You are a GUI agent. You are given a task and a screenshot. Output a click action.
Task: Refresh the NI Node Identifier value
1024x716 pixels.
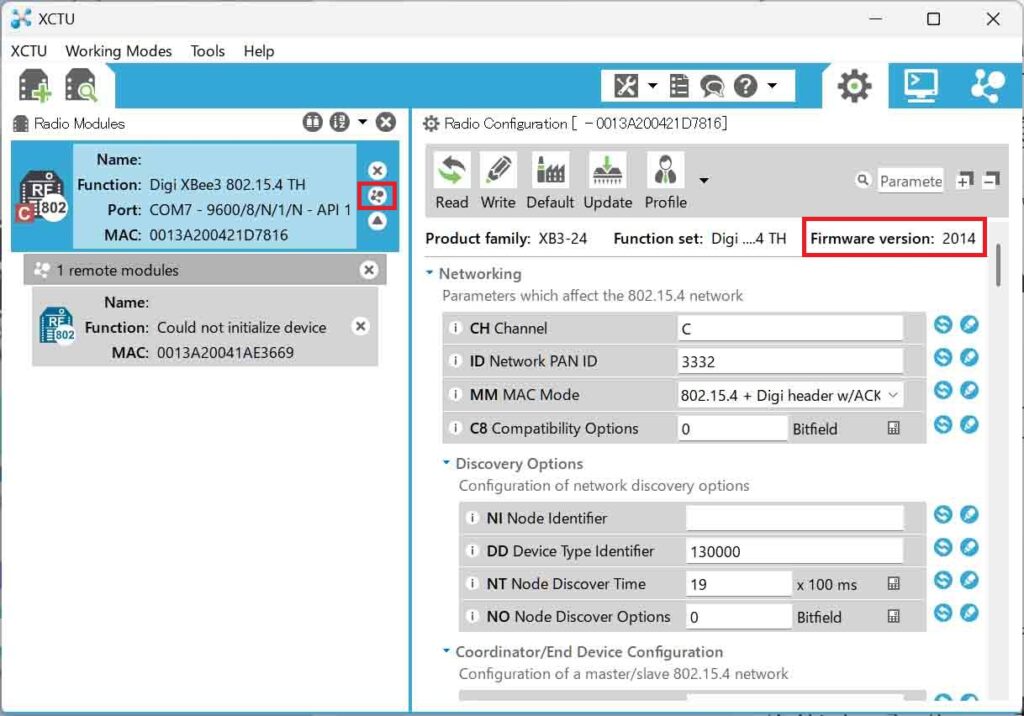942,515
